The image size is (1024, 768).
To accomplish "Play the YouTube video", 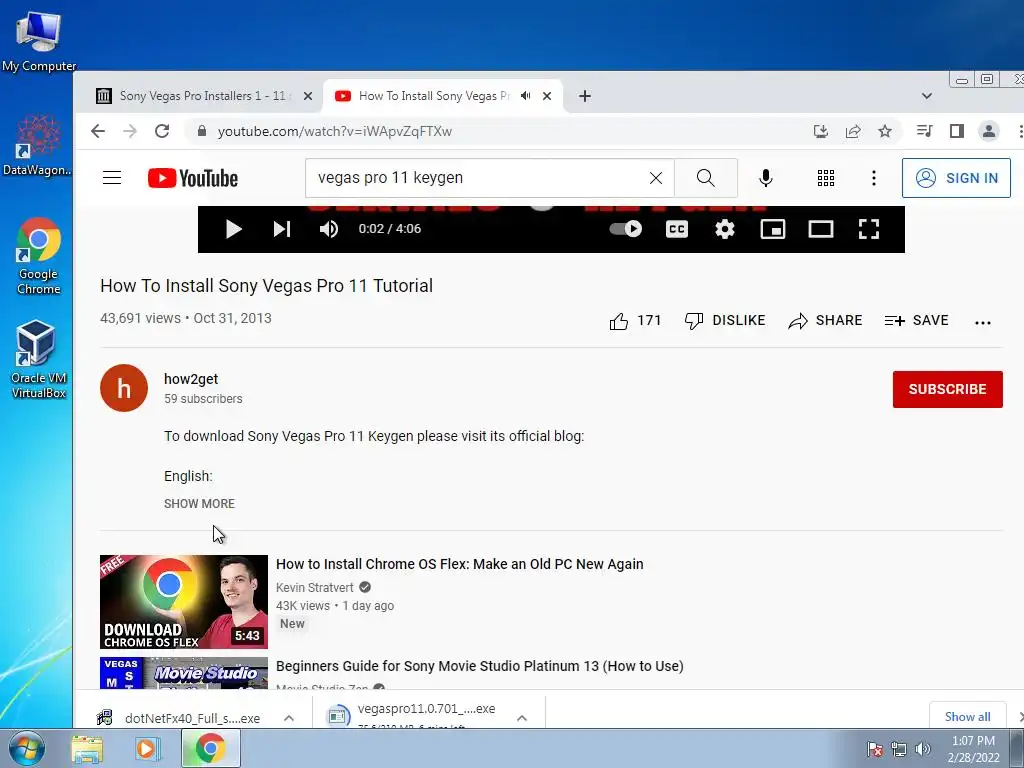I will coord(233,229).
